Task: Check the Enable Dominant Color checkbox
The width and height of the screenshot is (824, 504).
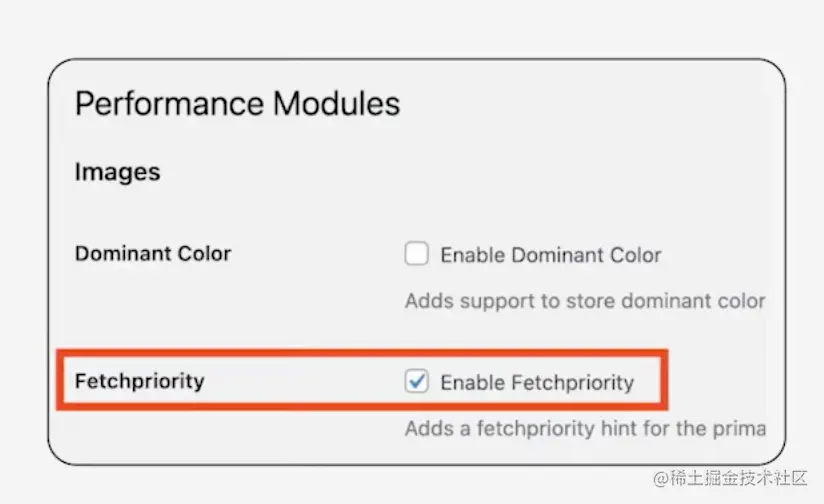Action: coord(416,254)
